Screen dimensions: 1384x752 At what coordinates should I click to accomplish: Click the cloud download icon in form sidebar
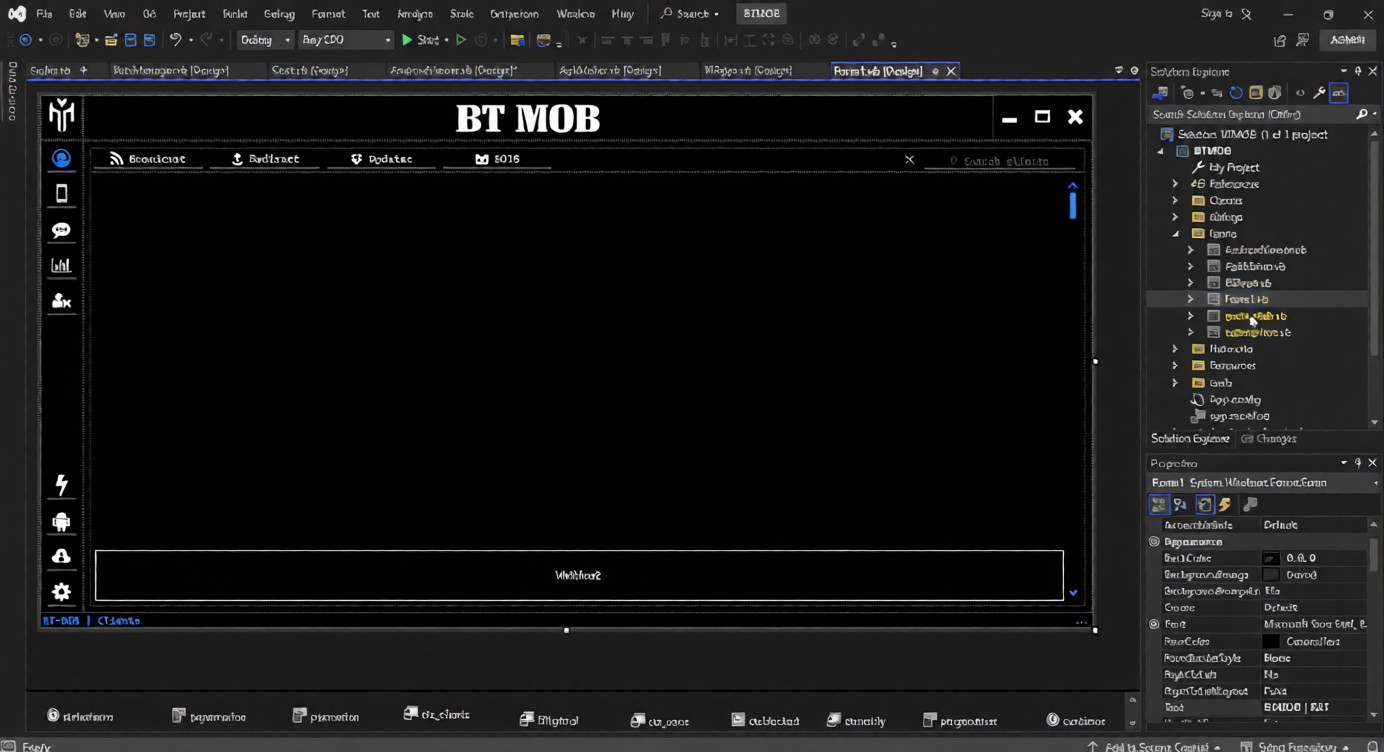pyautogui.click(x=61, y=556)
